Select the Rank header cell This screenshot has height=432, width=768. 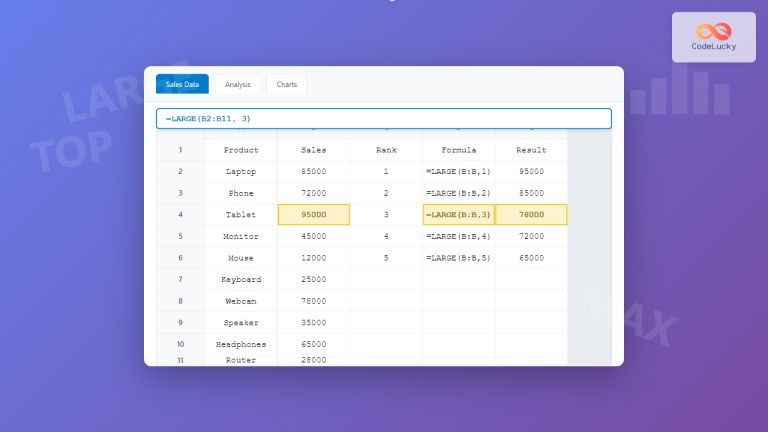pyautogui.click(x=386, y=150)
